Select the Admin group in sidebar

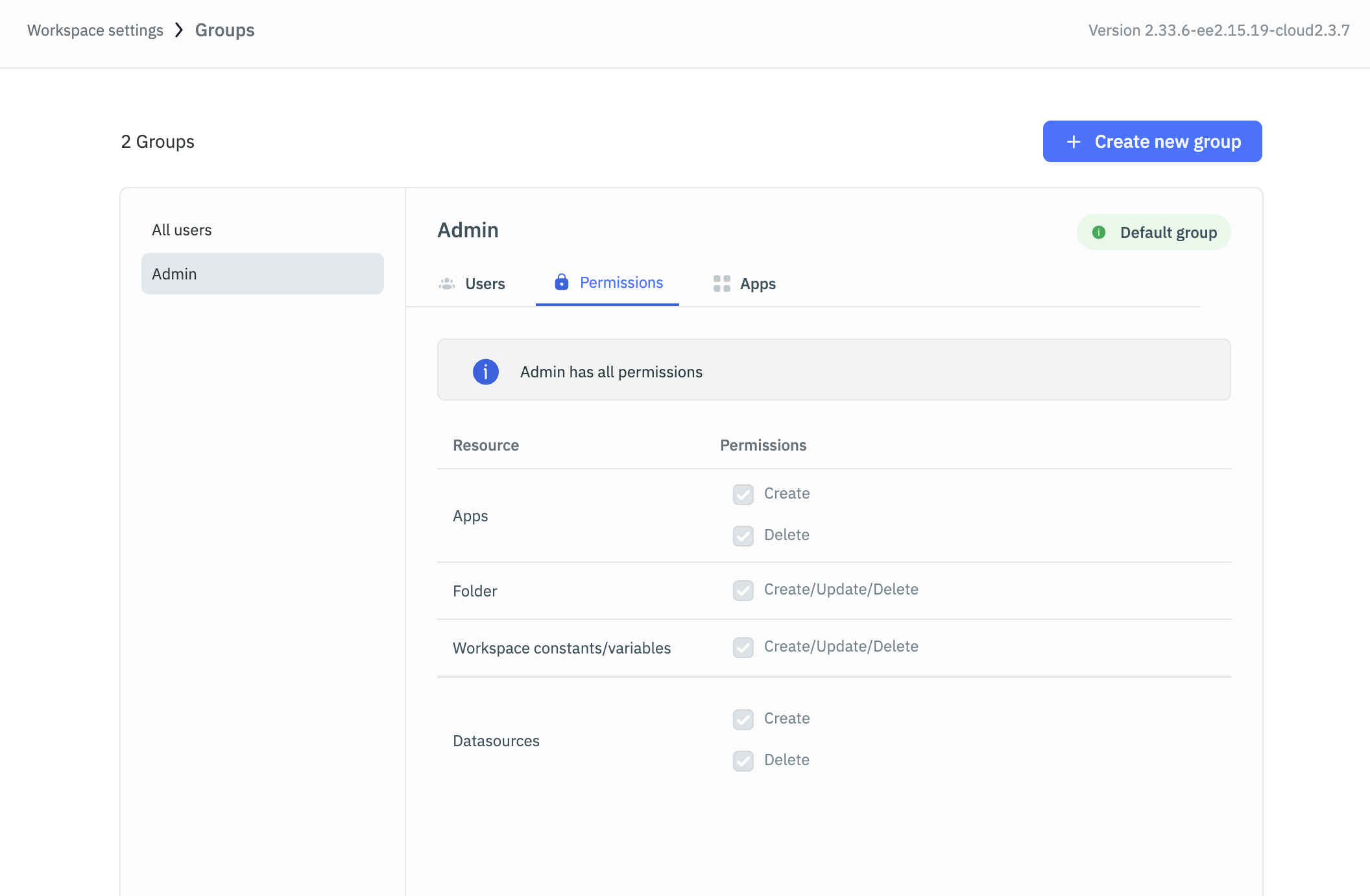point(262,274)
